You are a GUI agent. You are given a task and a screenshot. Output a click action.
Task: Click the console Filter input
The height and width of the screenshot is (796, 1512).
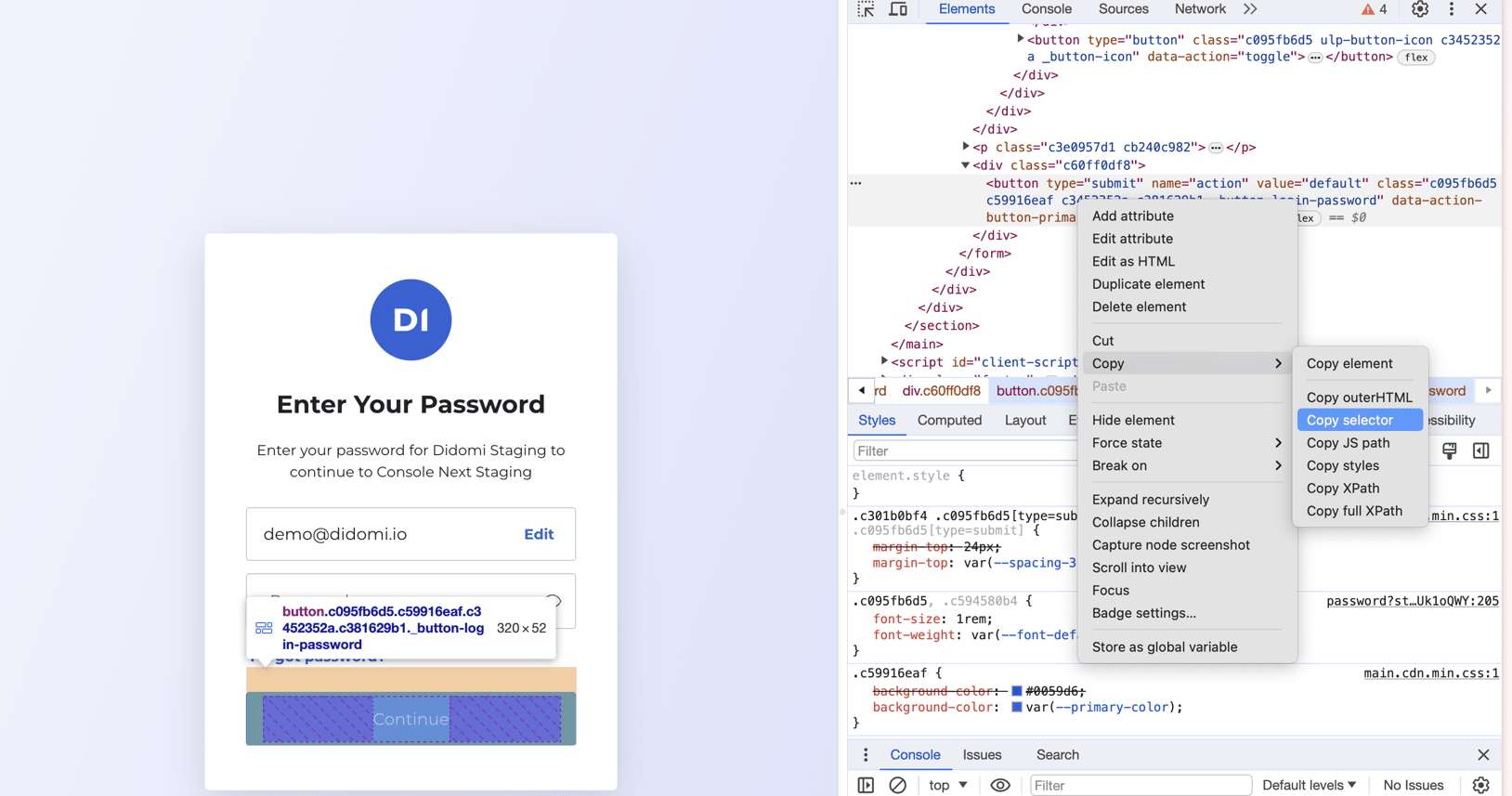pos(1141,786)
